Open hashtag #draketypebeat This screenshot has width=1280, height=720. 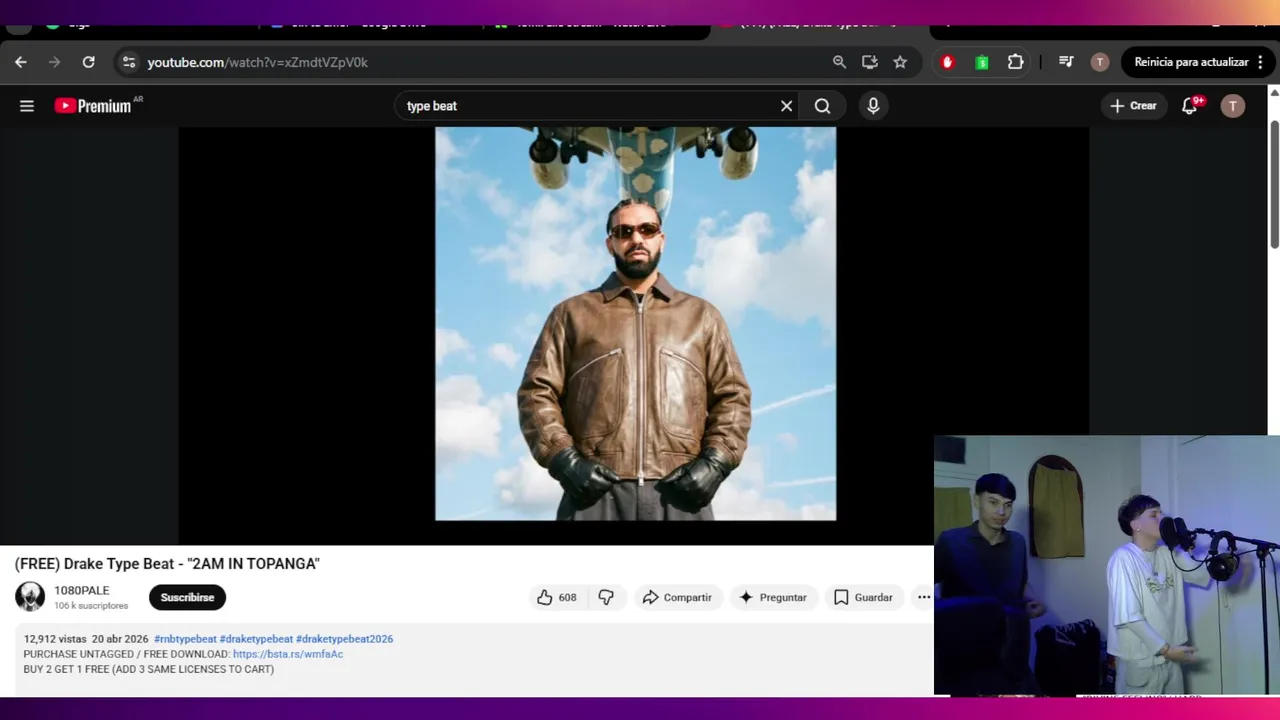pyautogui.click(x=256, y=639)
